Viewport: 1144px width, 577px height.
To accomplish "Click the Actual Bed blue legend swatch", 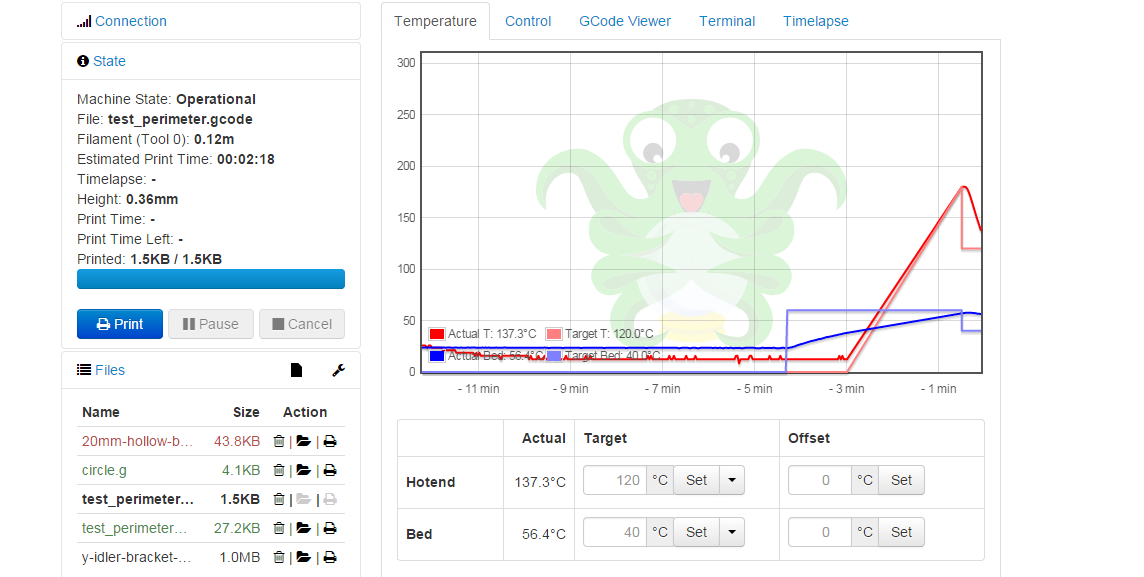I will (437, 356).
